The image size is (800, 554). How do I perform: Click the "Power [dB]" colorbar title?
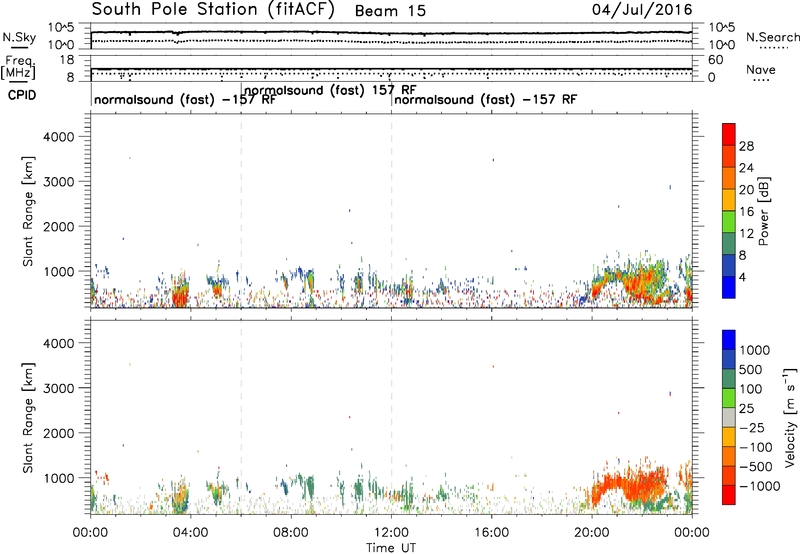(764, 211)
